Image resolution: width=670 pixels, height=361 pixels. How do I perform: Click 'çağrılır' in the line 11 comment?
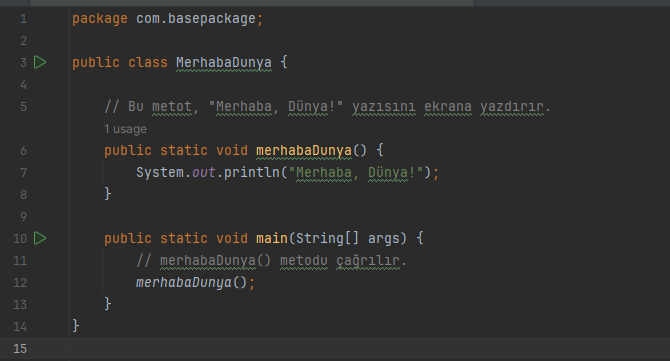[x=368, y=261]
